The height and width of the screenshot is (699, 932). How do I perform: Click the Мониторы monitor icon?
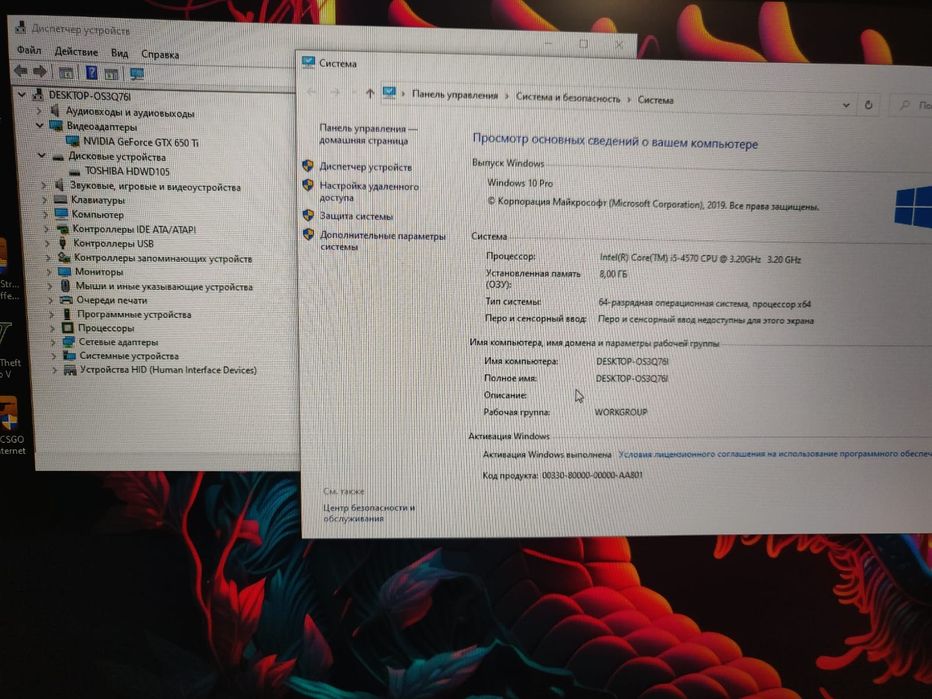click(64, 272)
